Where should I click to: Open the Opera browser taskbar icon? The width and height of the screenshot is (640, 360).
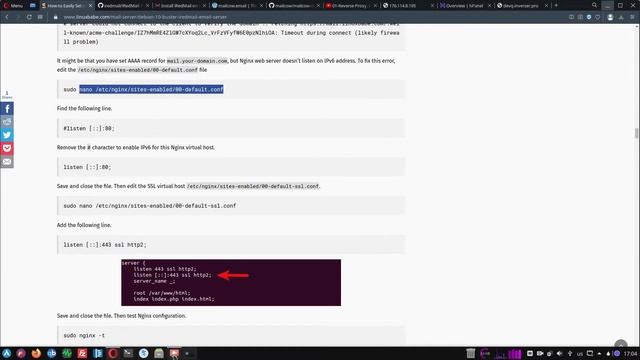pos(113,353)
